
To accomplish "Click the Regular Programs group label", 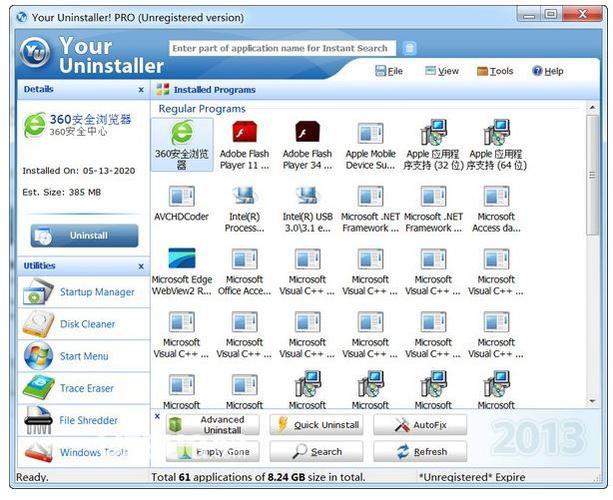I will click(202, 109).
